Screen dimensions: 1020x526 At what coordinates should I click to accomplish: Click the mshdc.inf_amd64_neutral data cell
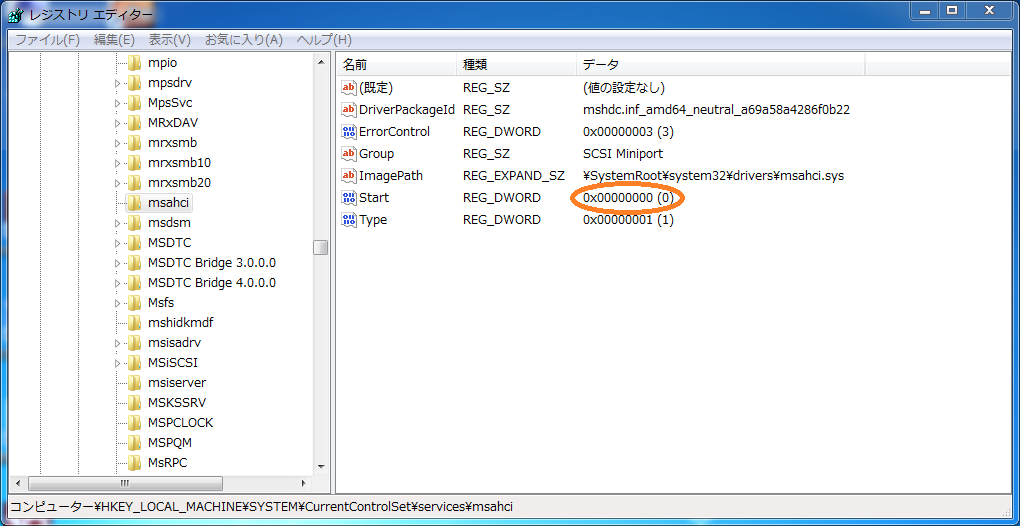click(x=716, y=109)
